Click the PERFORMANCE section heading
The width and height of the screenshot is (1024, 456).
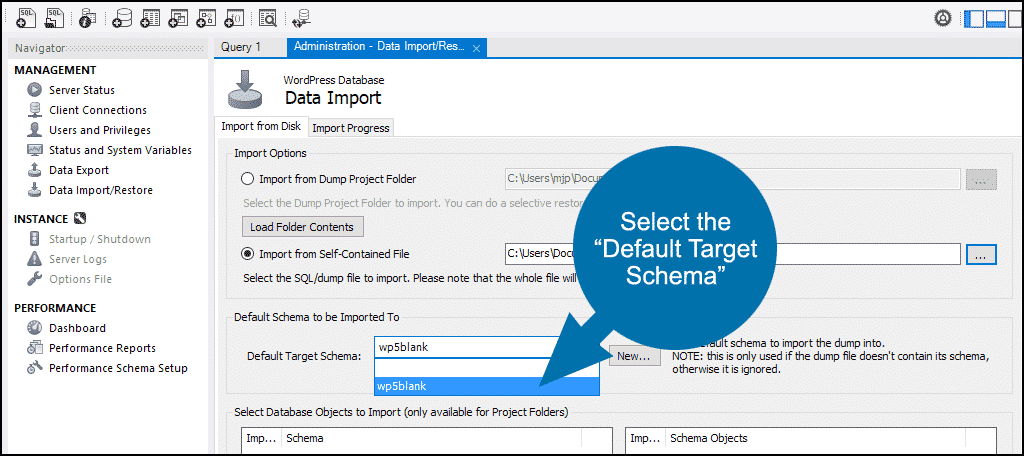coord(56,308)
